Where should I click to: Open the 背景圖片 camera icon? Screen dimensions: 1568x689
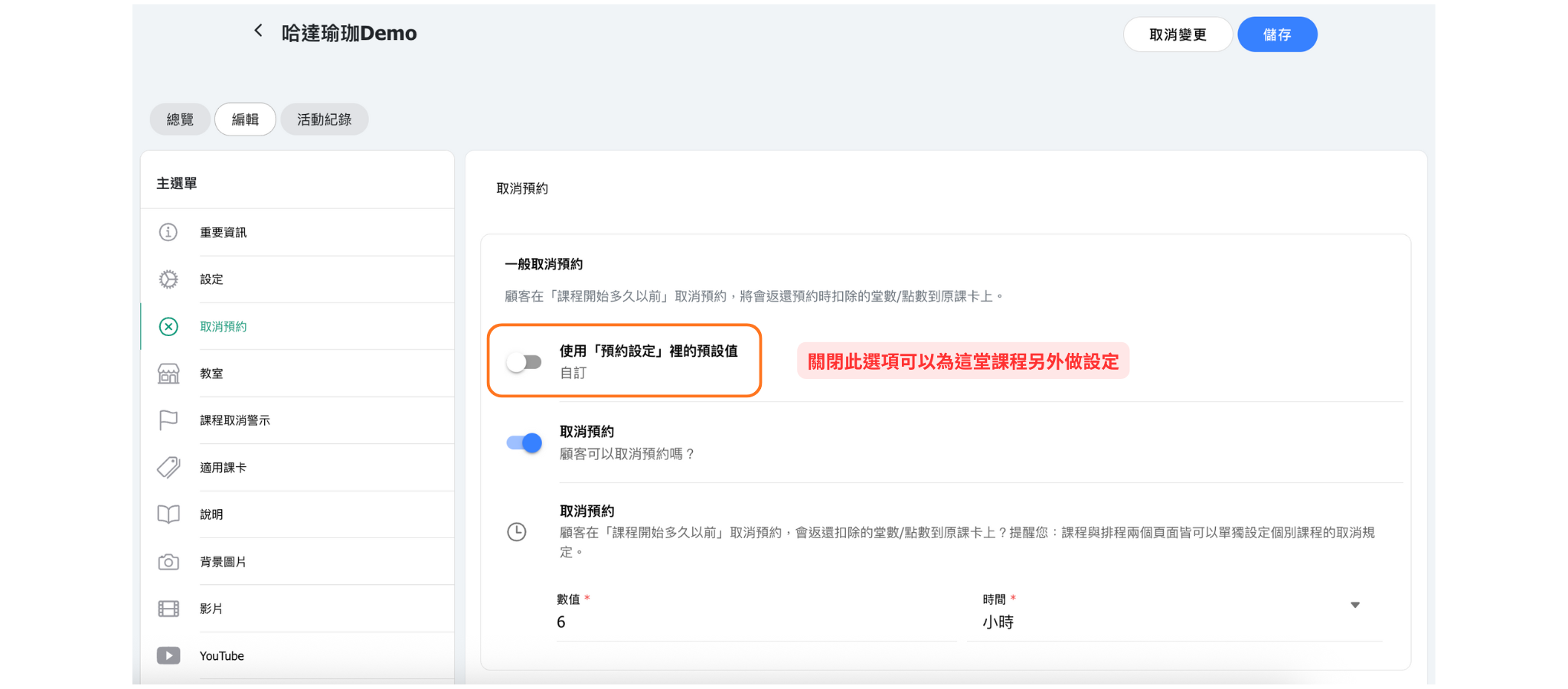[x=168, y=562]
